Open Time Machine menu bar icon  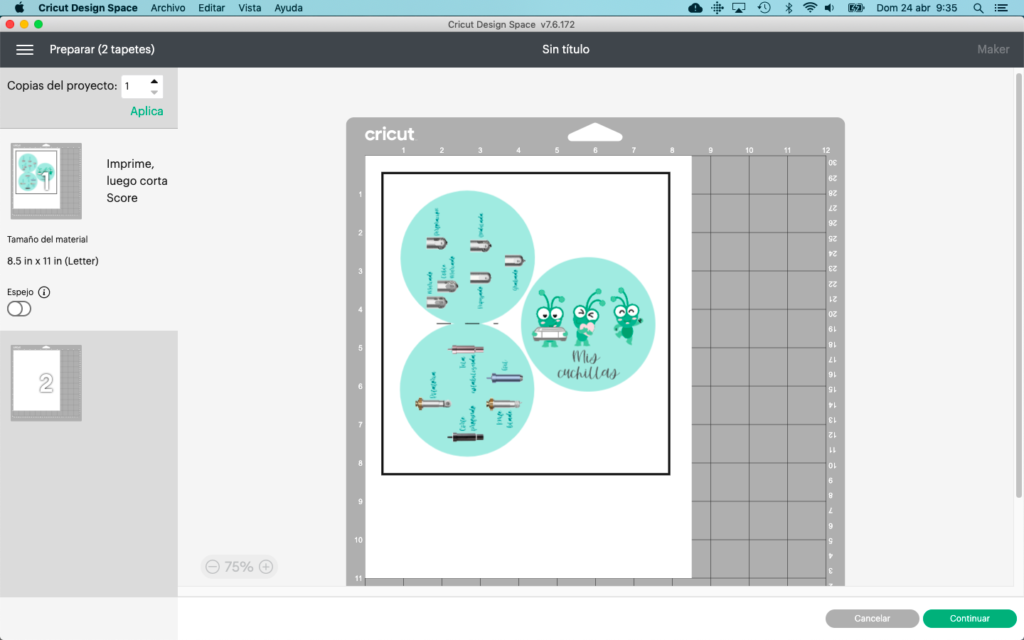pyautogui.click(x=764, y=8)
